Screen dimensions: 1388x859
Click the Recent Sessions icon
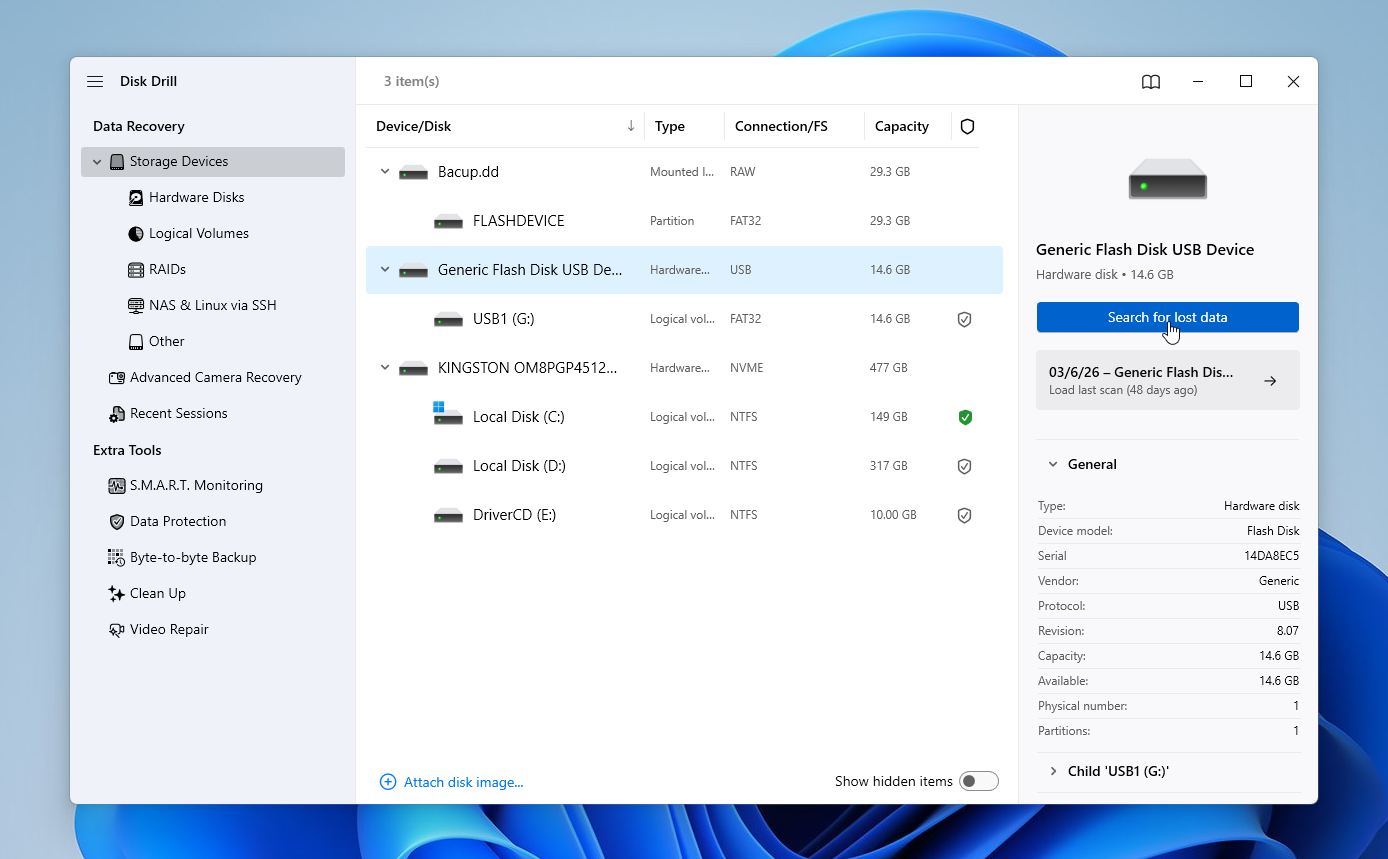pyautogui.click(x=117, y=414)
